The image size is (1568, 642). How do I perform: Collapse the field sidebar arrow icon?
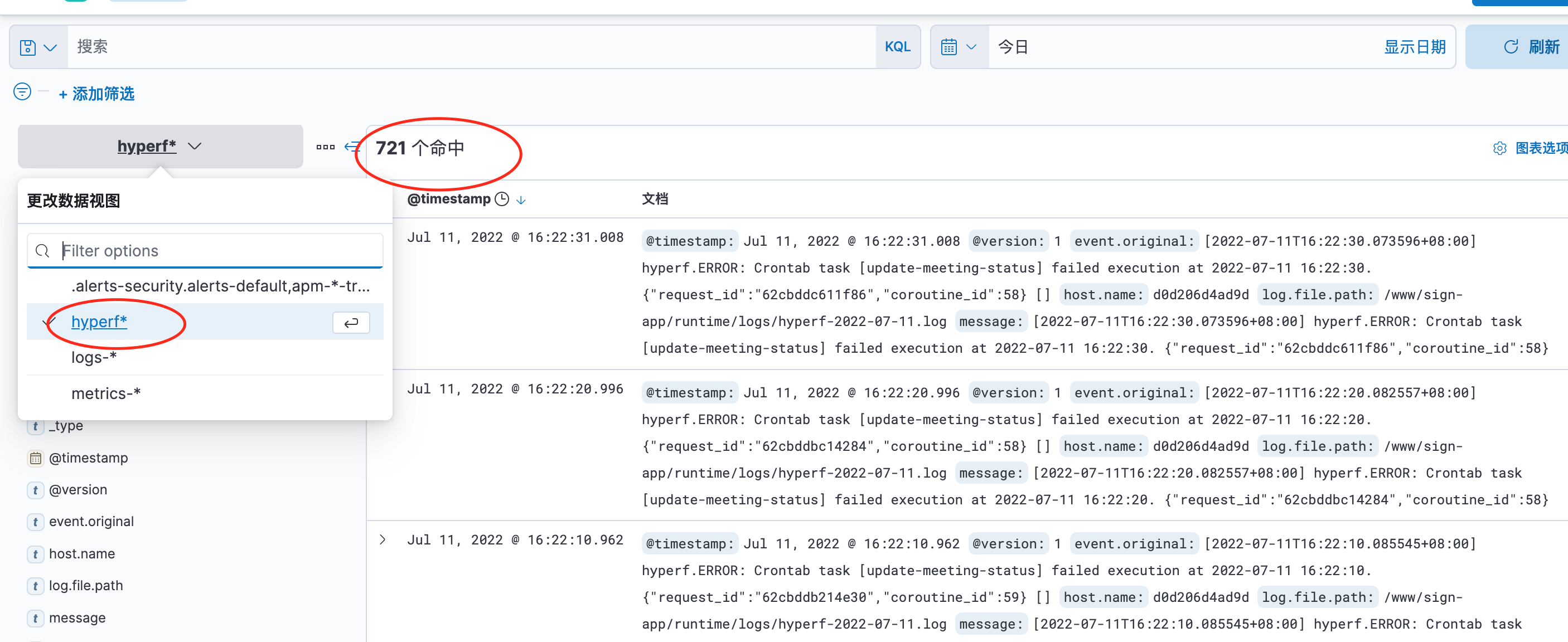(352, 147)
